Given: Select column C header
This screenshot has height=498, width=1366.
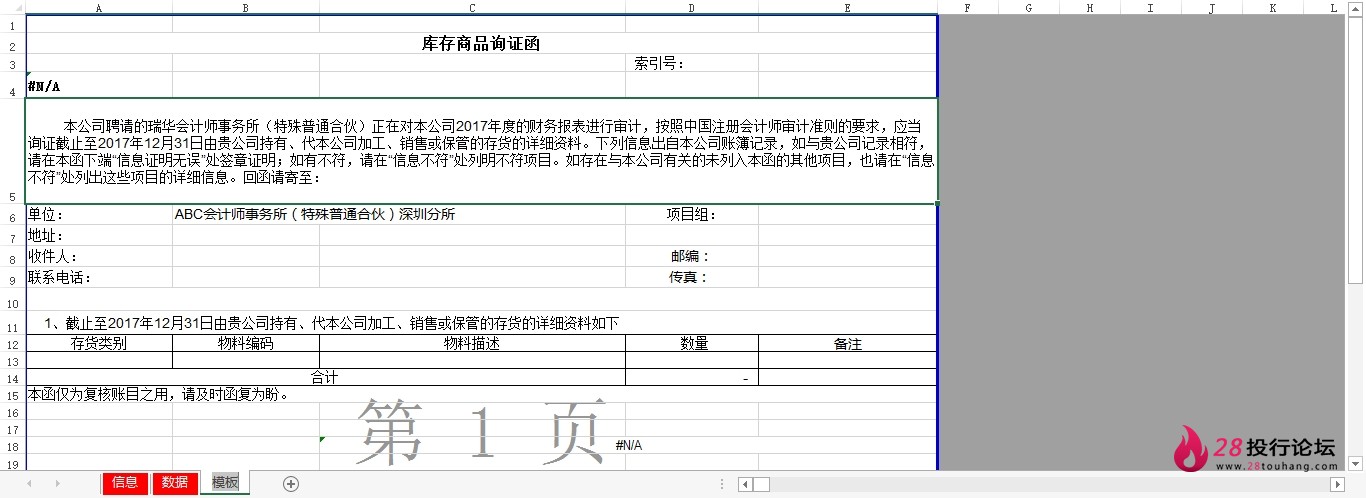Looking at the screenshot, I should pos(472,7).
